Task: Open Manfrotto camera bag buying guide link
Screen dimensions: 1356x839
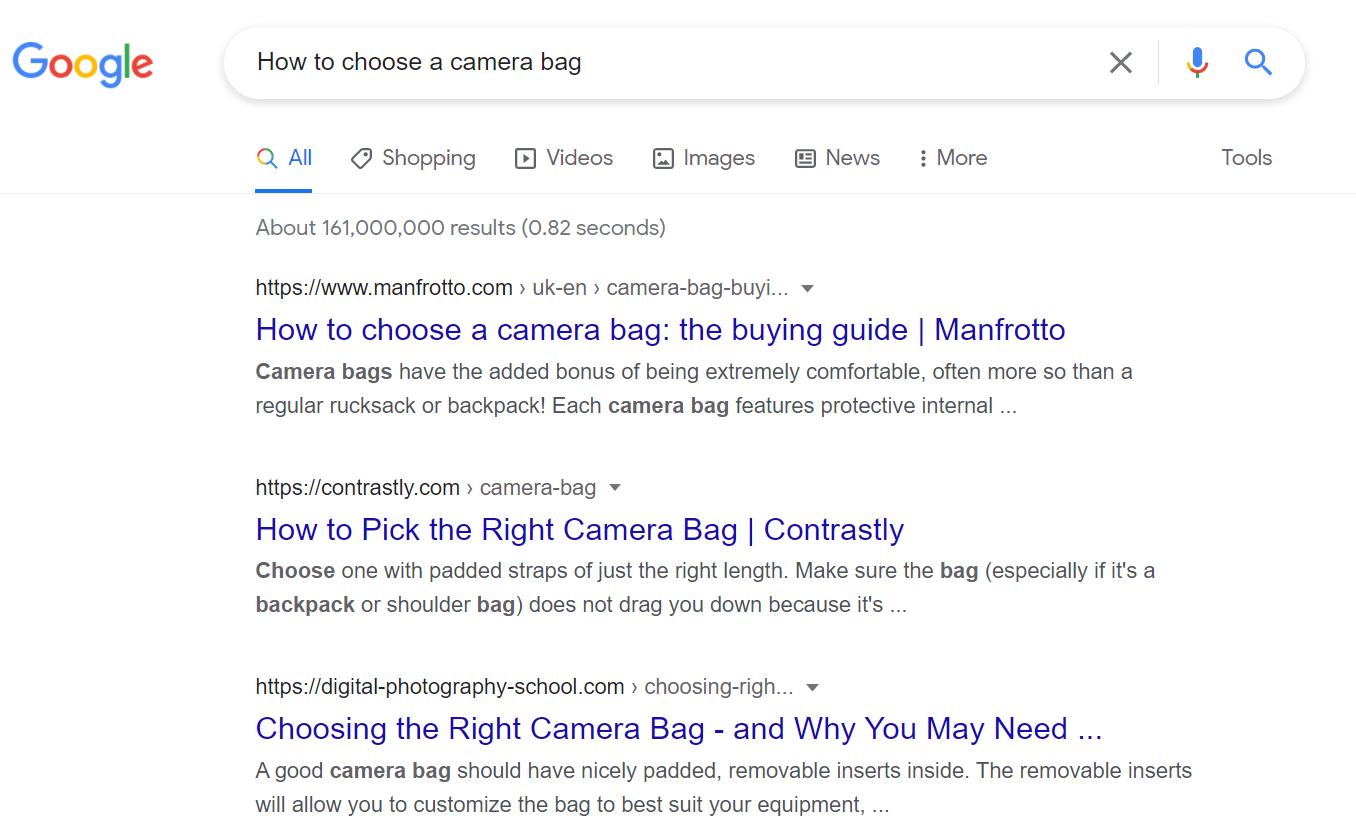Action: (660, 330)
